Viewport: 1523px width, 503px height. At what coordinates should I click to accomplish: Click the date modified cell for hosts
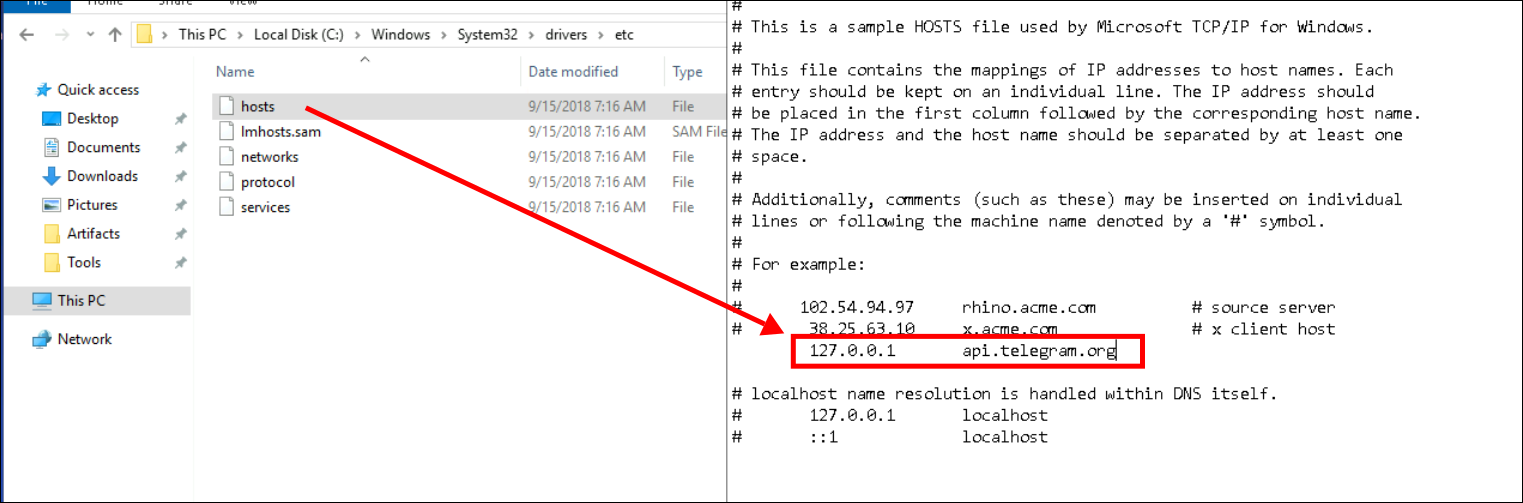[x=587, y=106]
